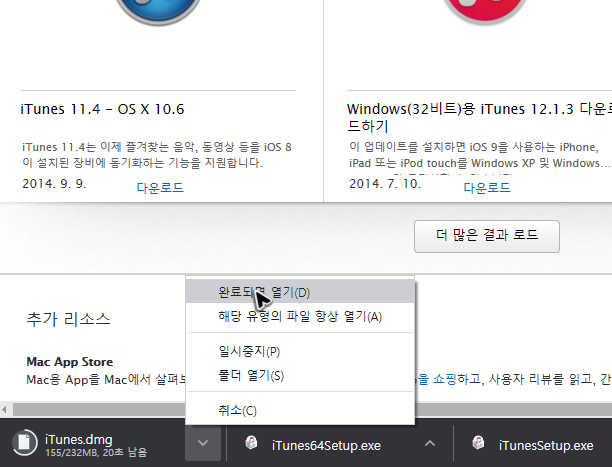Pause the download with '일시중지(P)'
The width and height of the screenshot is (612, 467).
coord(300,351)
